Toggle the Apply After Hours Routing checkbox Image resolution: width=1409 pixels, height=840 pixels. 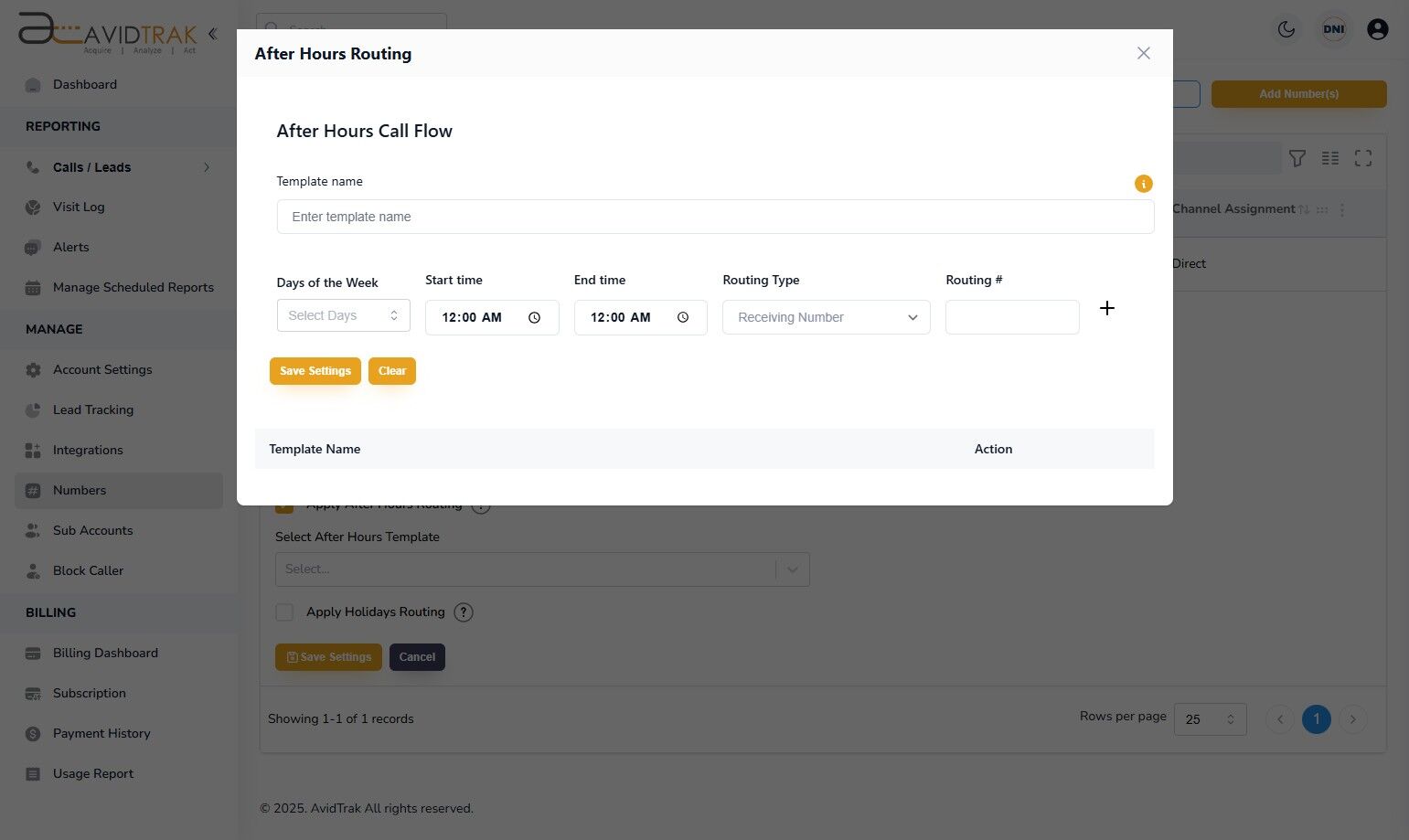(x=284, y=507)
